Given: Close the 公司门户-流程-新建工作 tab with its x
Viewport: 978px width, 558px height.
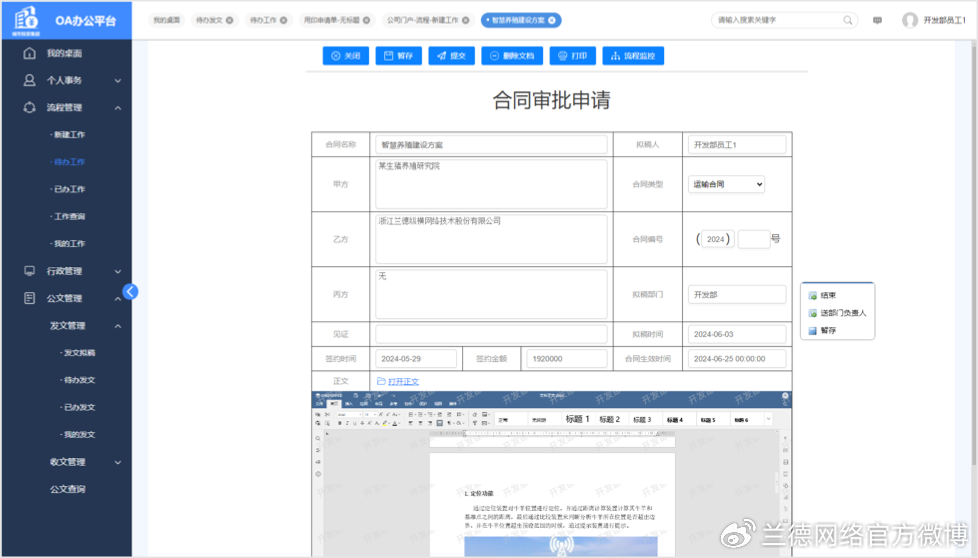Looking at the screenshot, I should [x=465, y=20].
